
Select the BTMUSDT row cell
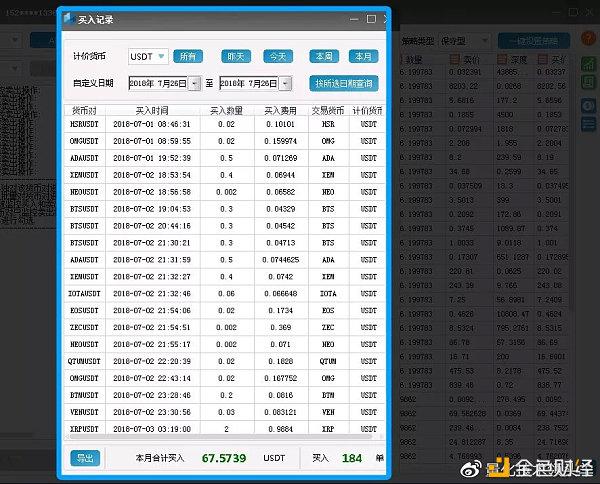click(x=84, y=395)
